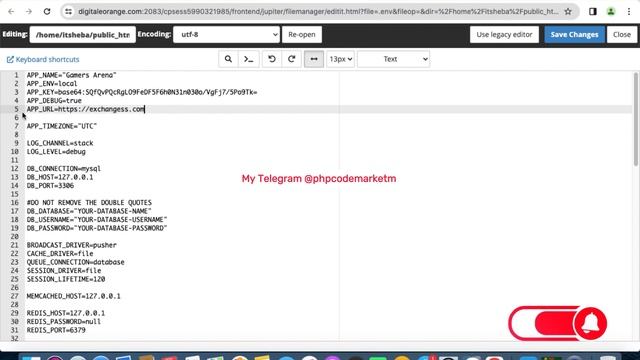Click the DB_USERNAME="YOUR-DATABASE-USERNAME" line
This screenshot has height=360, width=640.
point(97,220)
